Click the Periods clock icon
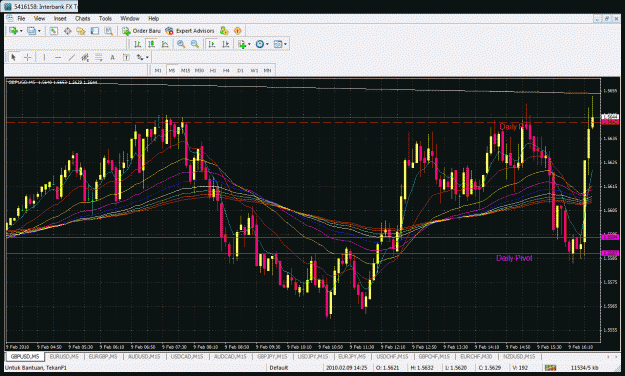Image resolution: width=625 pixels, height=376 pixels. click(259, 44)
